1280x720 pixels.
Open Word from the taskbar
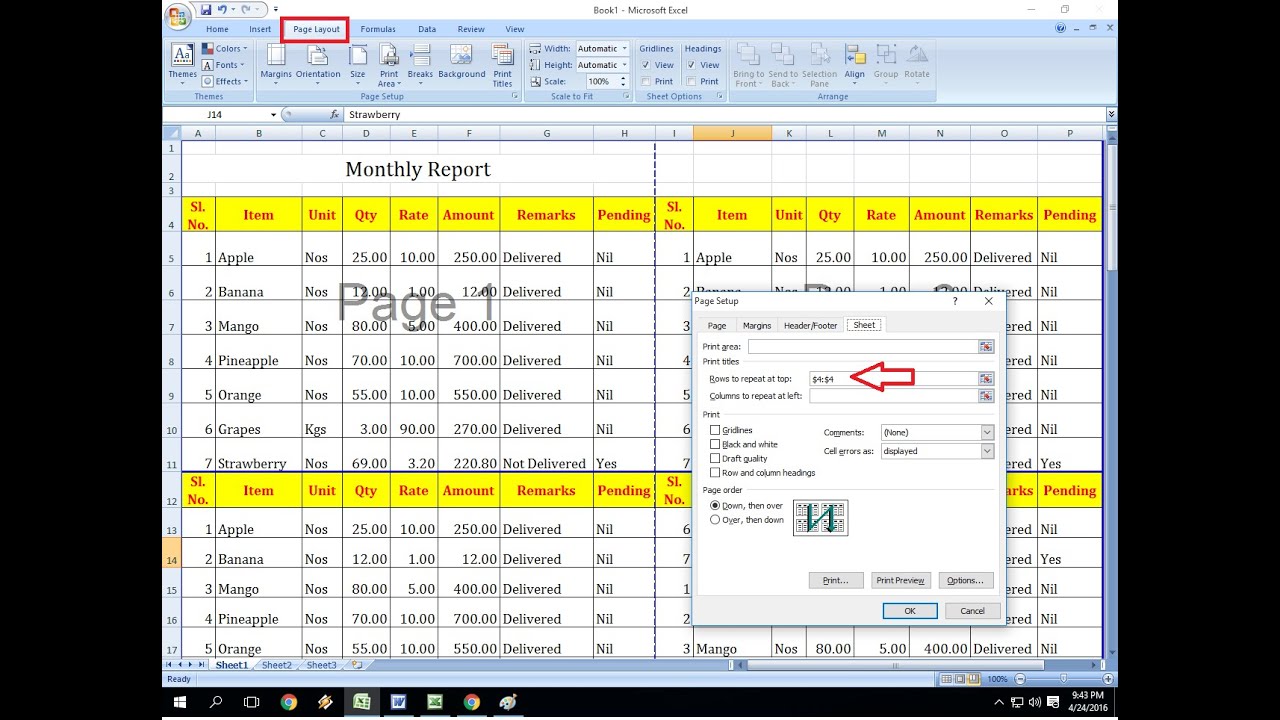coord(398,702)
